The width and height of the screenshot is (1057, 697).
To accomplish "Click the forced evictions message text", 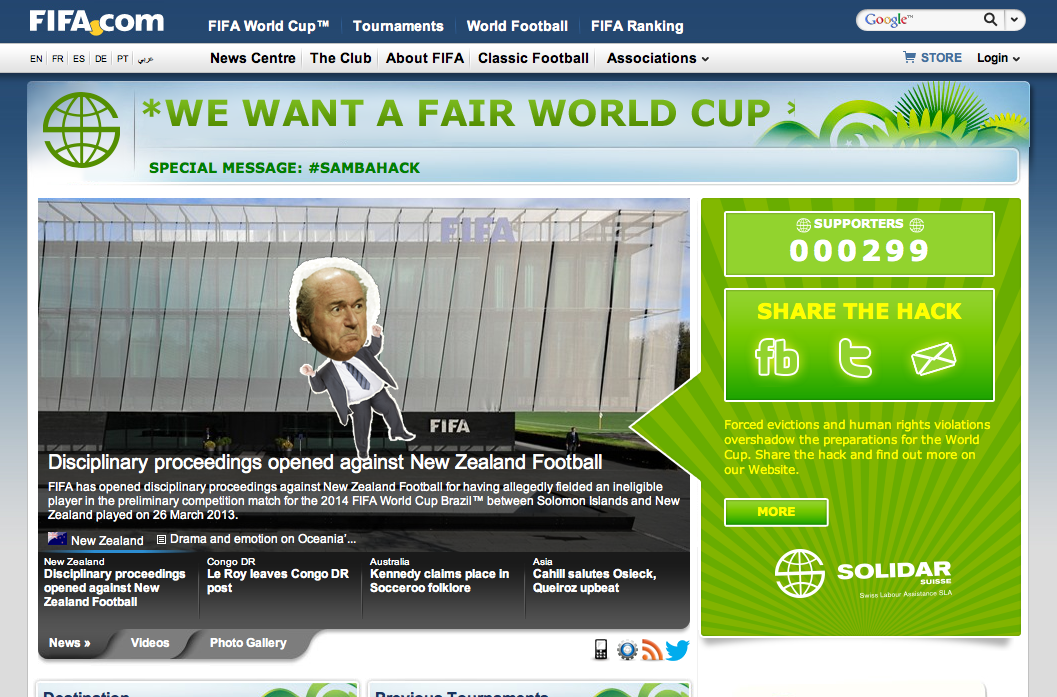I will [x=857, y=447].
